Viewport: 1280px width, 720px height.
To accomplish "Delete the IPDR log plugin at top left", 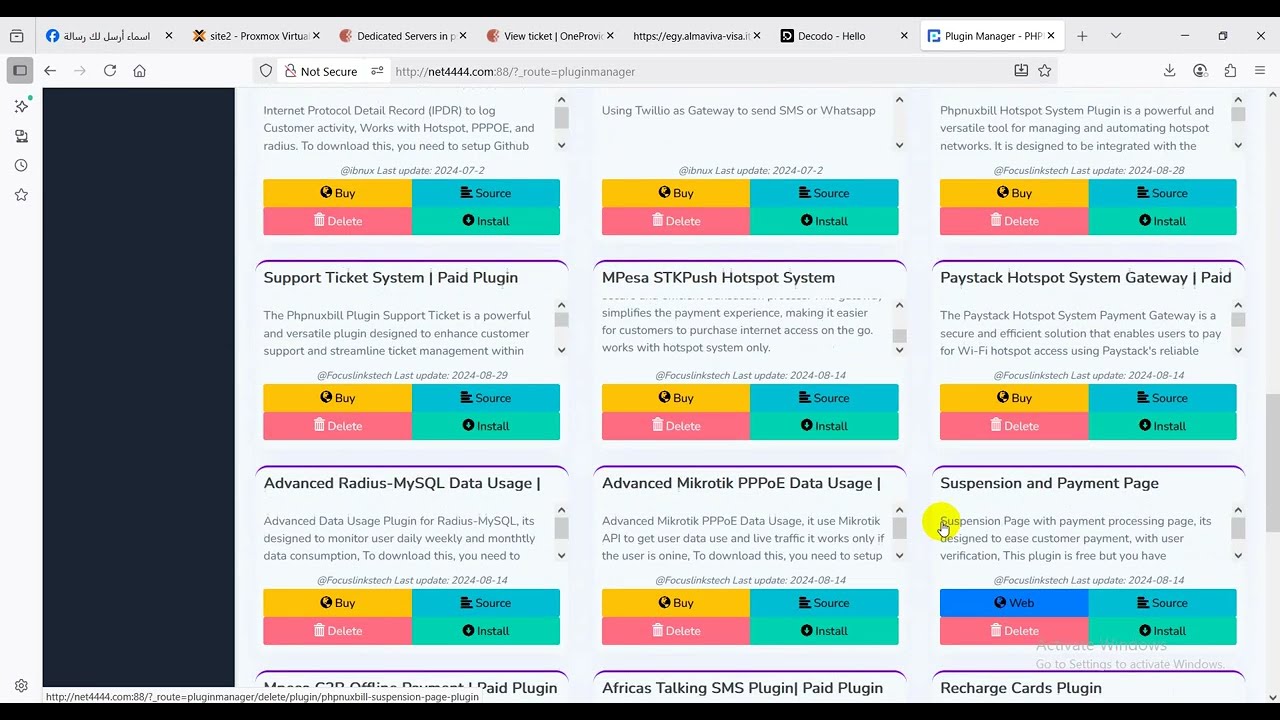I will click(x=337, y=221).
